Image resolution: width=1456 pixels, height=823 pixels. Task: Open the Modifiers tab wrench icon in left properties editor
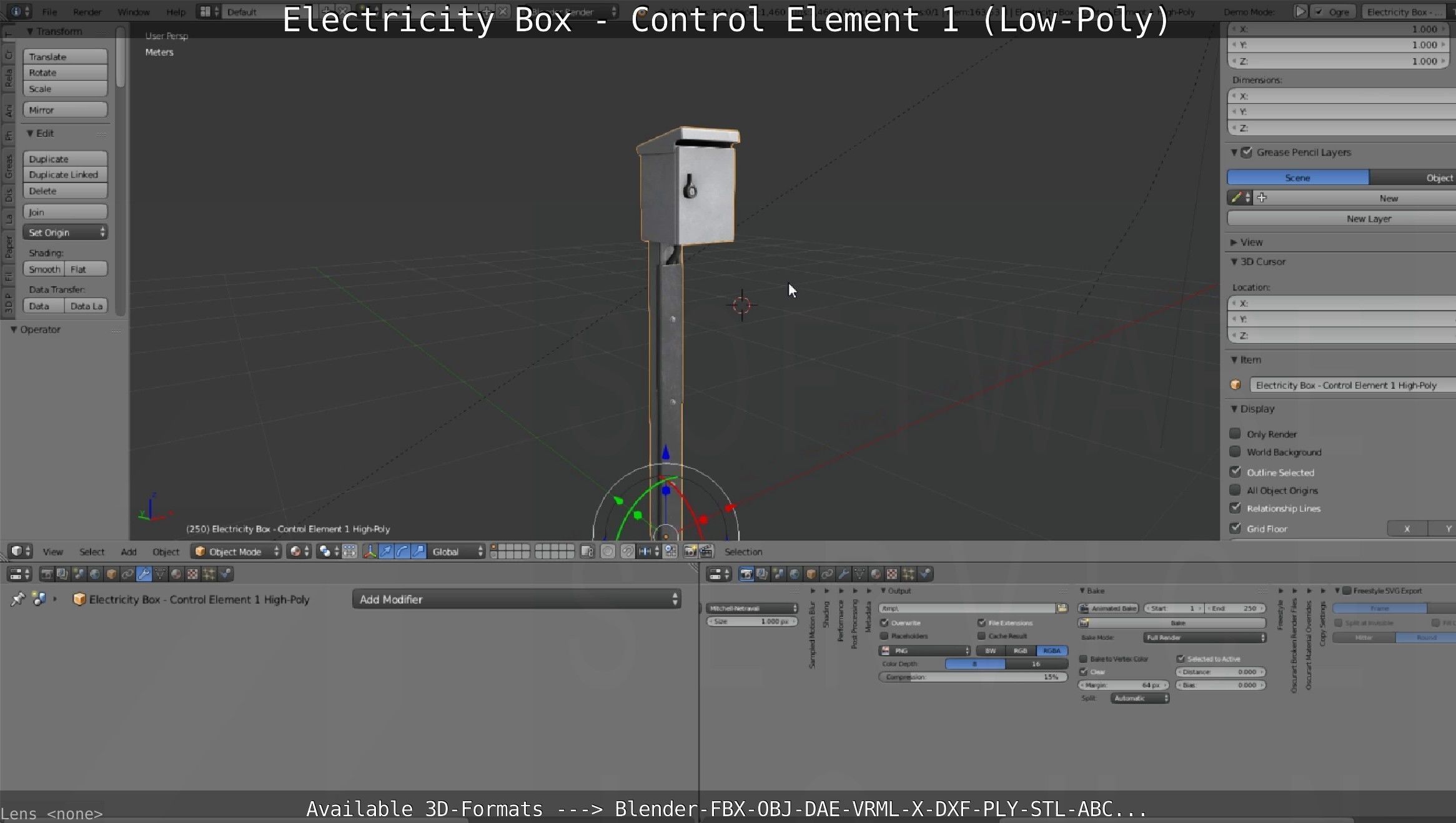click(x=144, y=574)
